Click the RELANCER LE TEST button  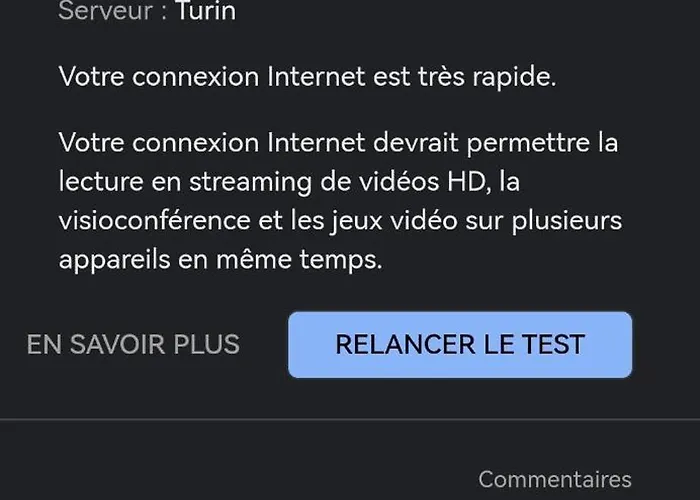point(460,345)
